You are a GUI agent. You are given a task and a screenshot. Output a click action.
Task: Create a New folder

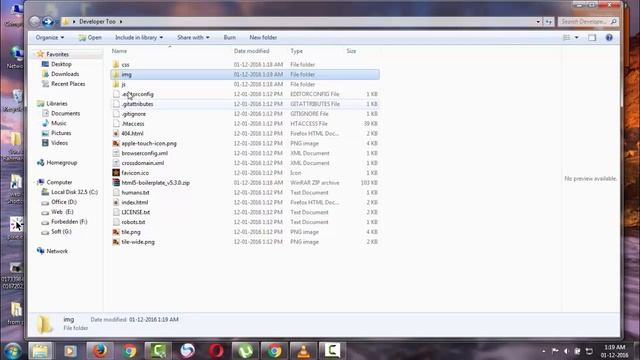click(263, 38)
